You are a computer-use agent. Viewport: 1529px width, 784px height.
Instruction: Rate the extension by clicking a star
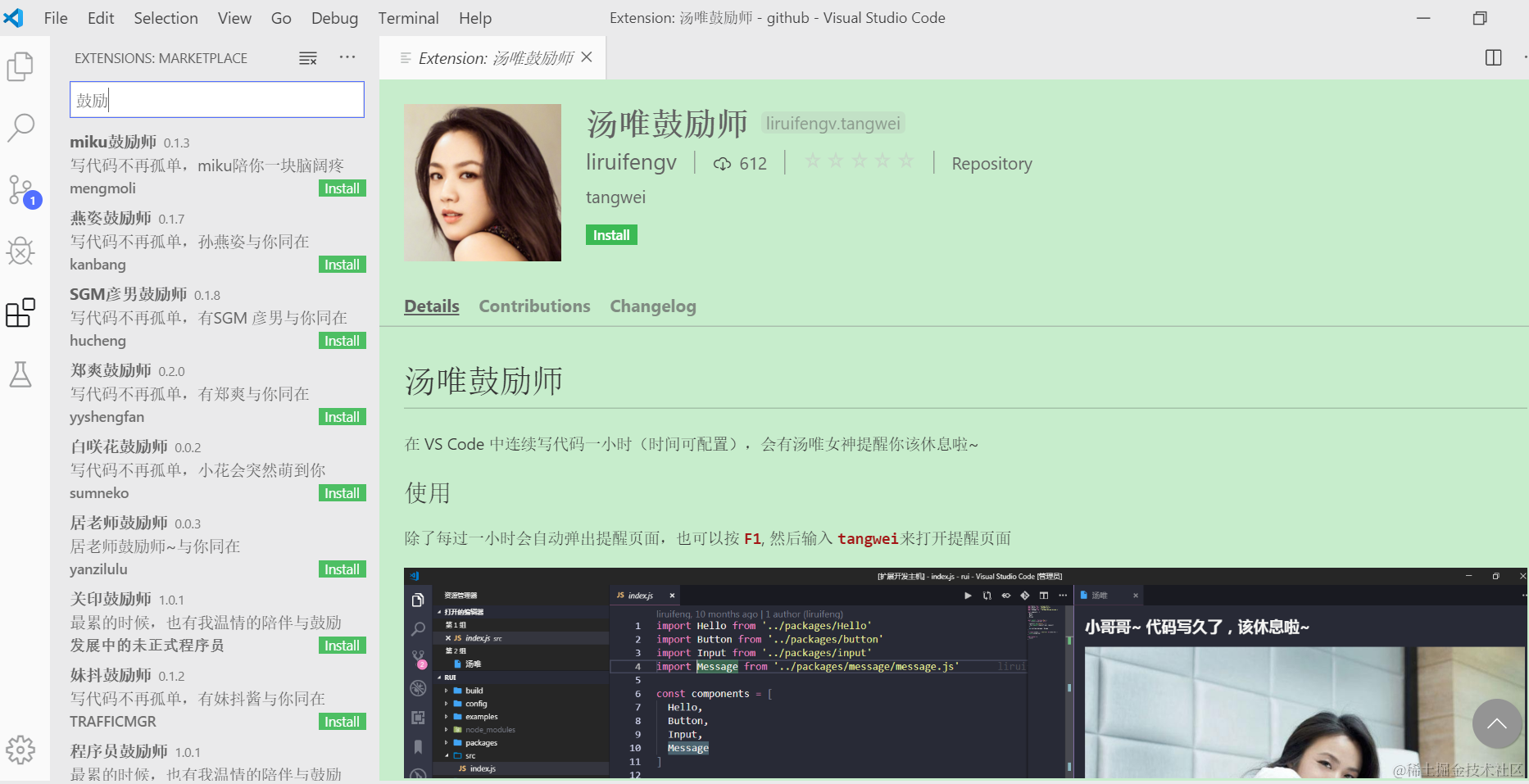click(x=860, y=161)
